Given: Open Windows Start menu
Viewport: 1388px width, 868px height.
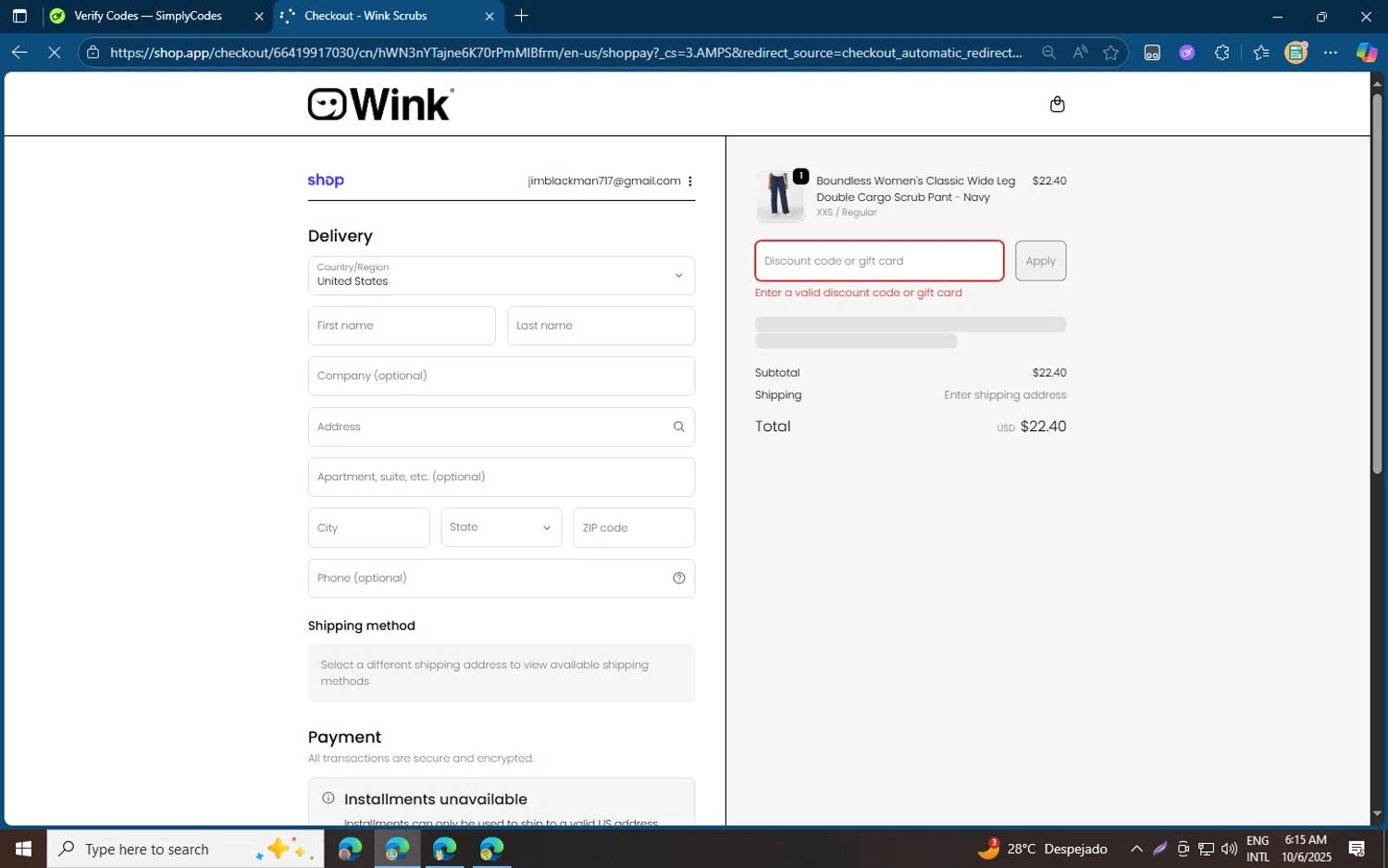Looking at the screenshot, I should click(x=23, y=849).
